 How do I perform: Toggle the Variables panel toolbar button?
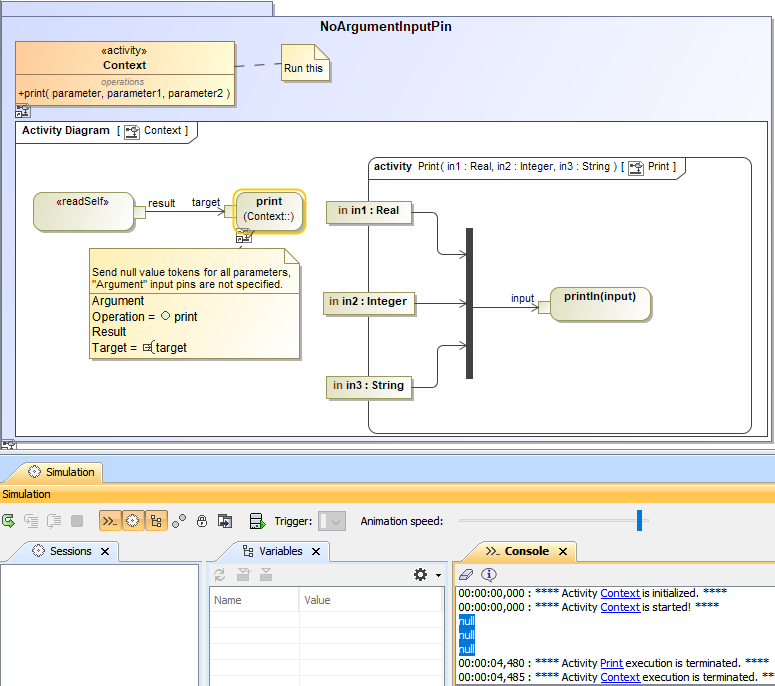[156, 521]
